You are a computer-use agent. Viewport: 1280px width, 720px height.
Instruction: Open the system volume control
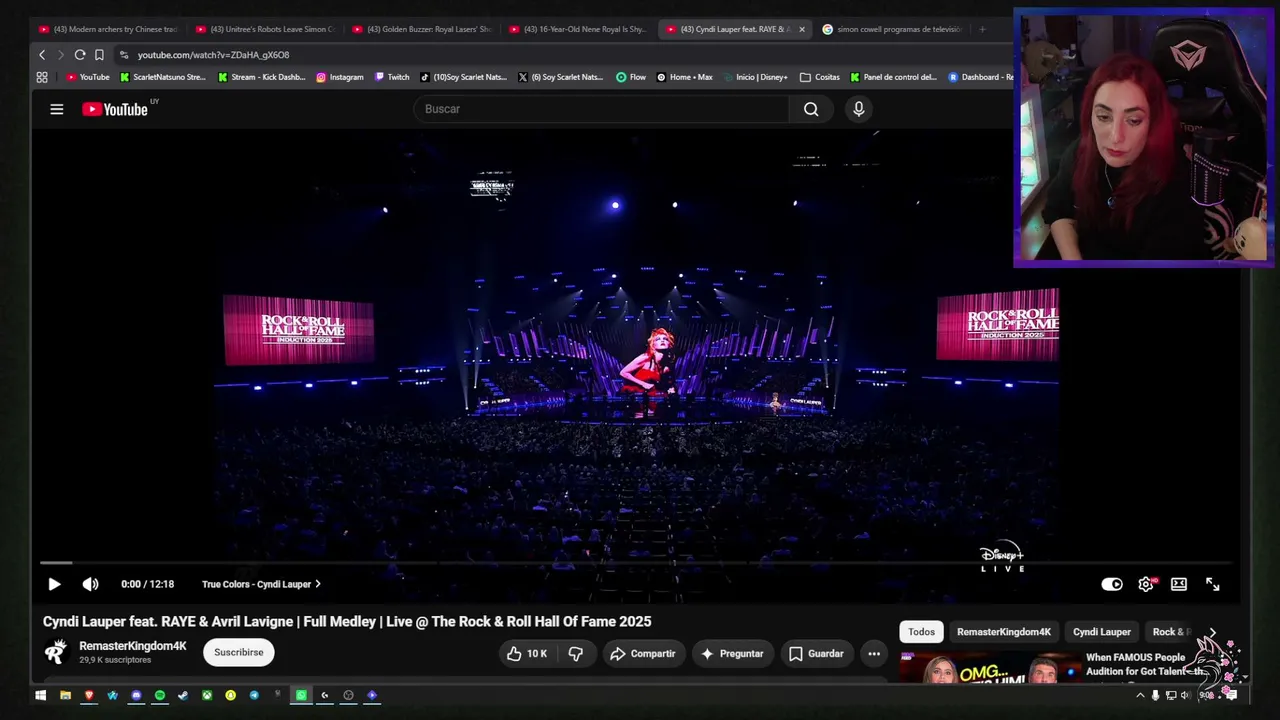pyautogui.click(x=1185, y=695)
